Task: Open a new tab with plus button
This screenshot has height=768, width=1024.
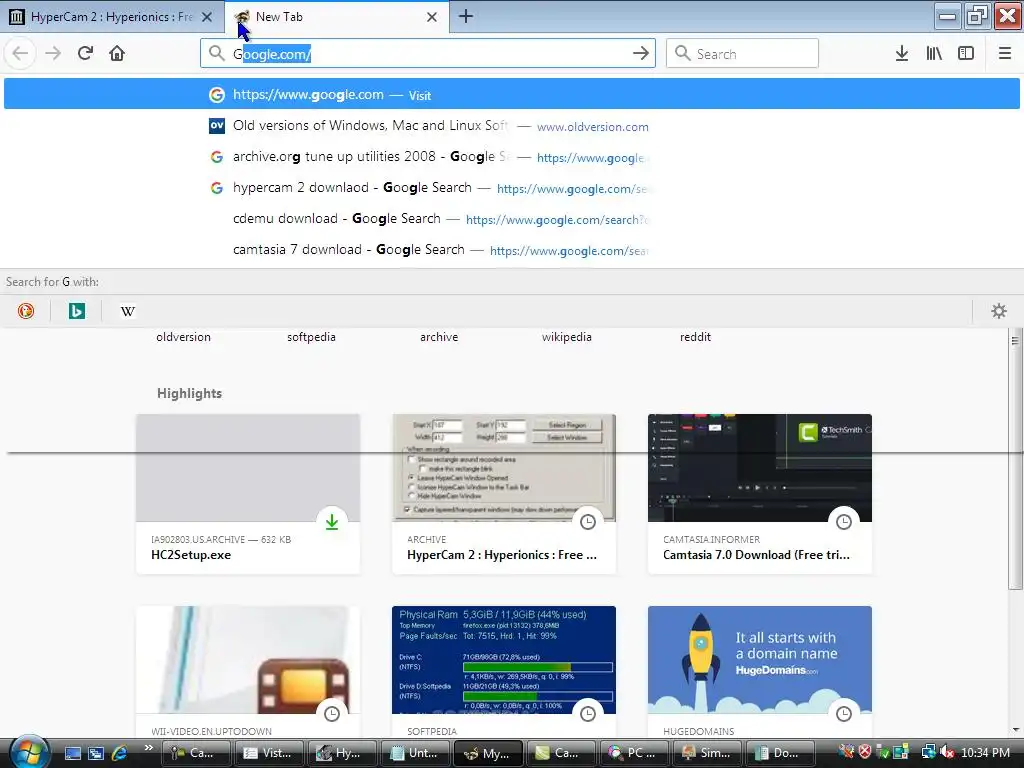Action: (x=466, y=16)
